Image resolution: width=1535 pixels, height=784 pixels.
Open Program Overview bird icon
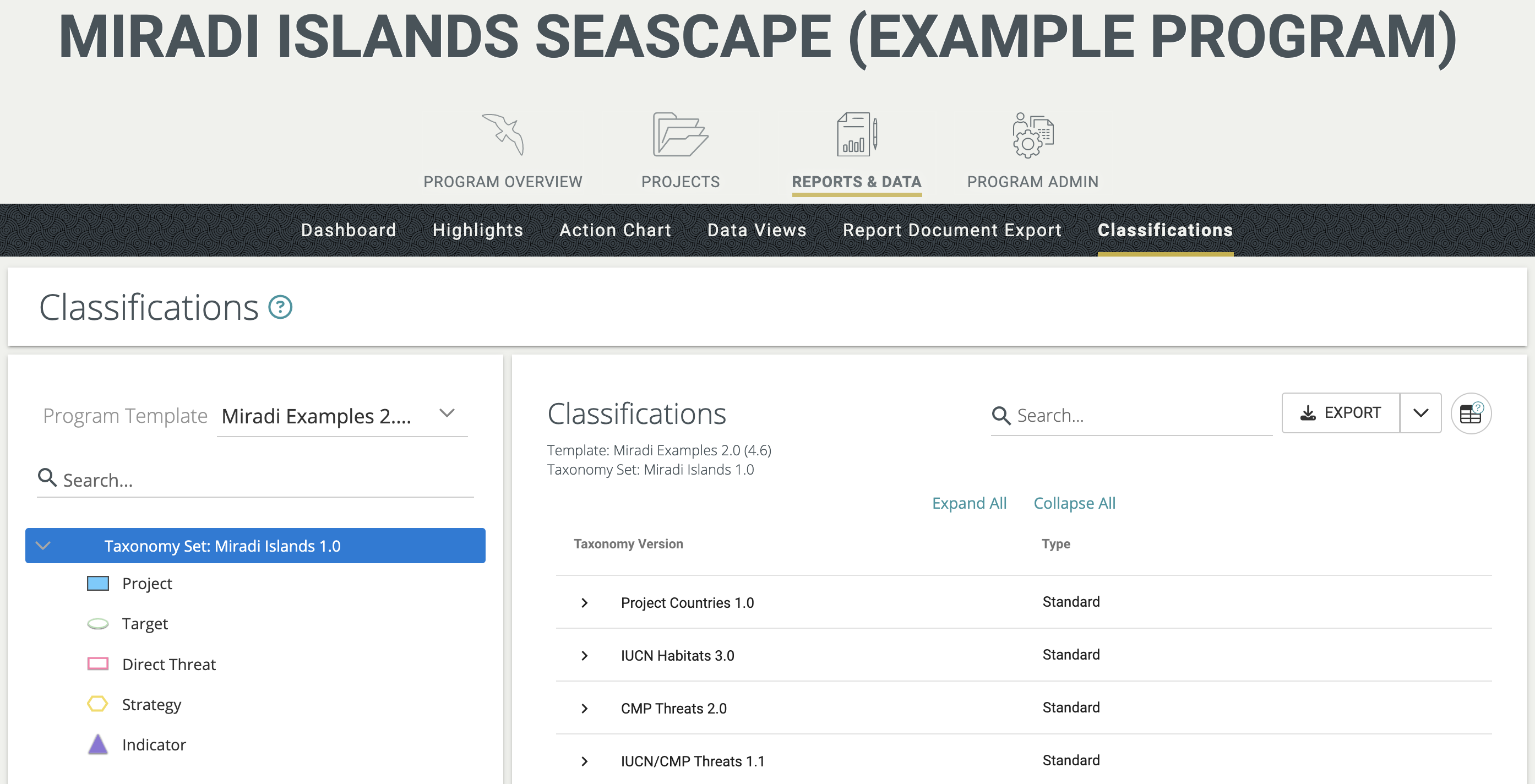click(x=502, y=134)
